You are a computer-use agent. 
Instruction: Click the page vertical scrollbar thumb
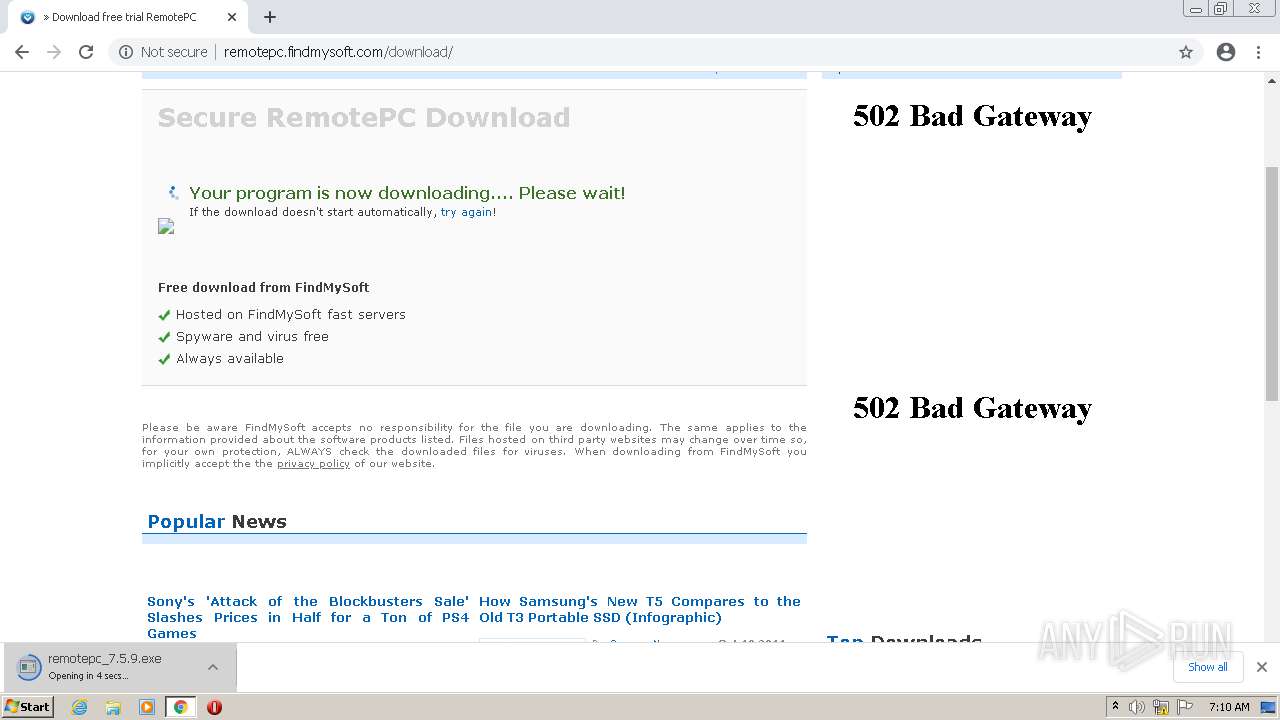pos(1272,284)
